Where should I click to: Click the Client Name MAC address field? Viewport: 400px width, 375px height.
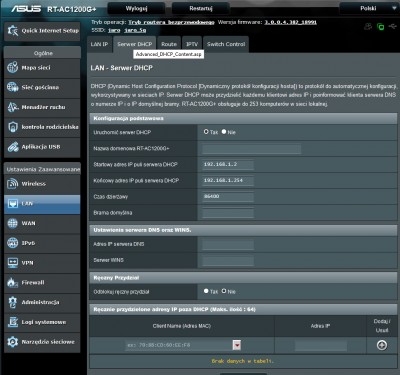(179, 345)
